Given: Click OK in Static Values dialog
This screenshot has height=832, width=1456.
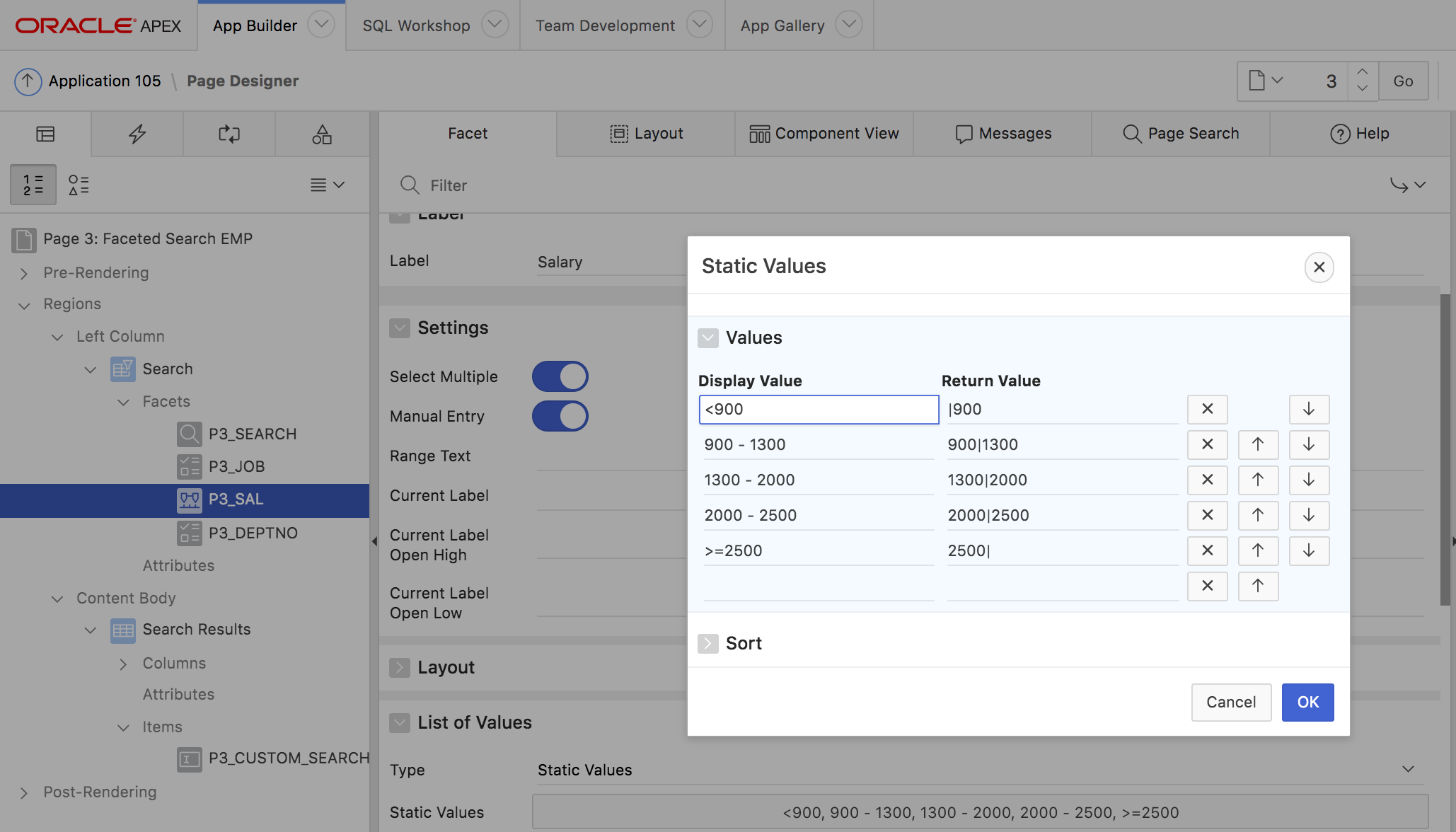Looking at the screenshot, I should point(1307,702).
